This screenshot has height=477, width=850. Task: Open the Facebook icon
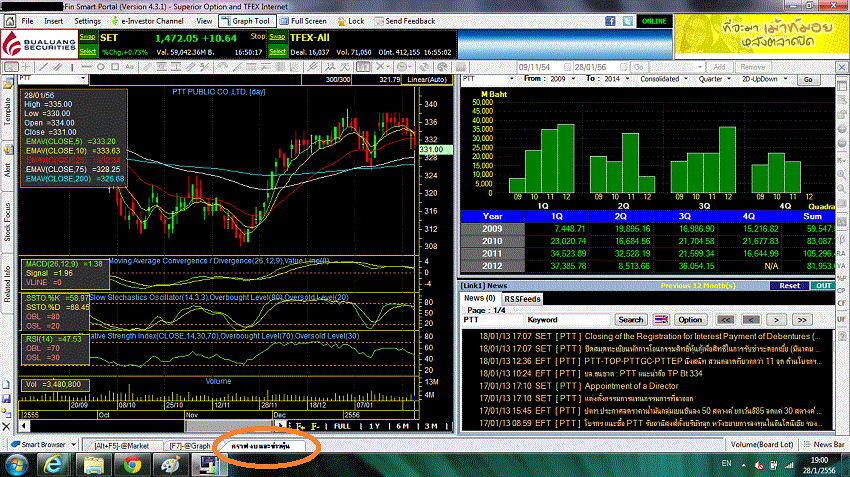pyautogui.click(x=610, y=21)
